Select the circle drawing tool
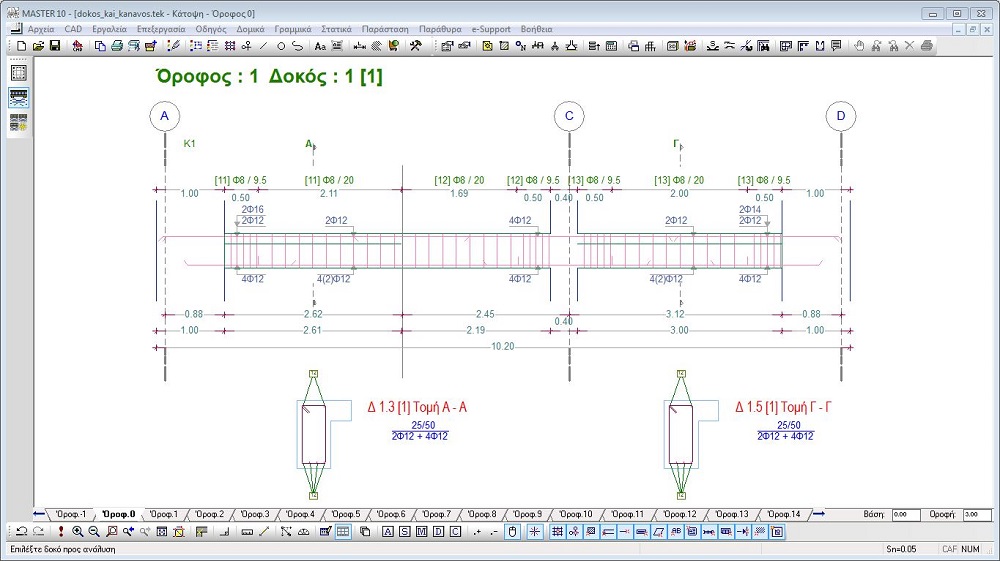 pos(281,46)
